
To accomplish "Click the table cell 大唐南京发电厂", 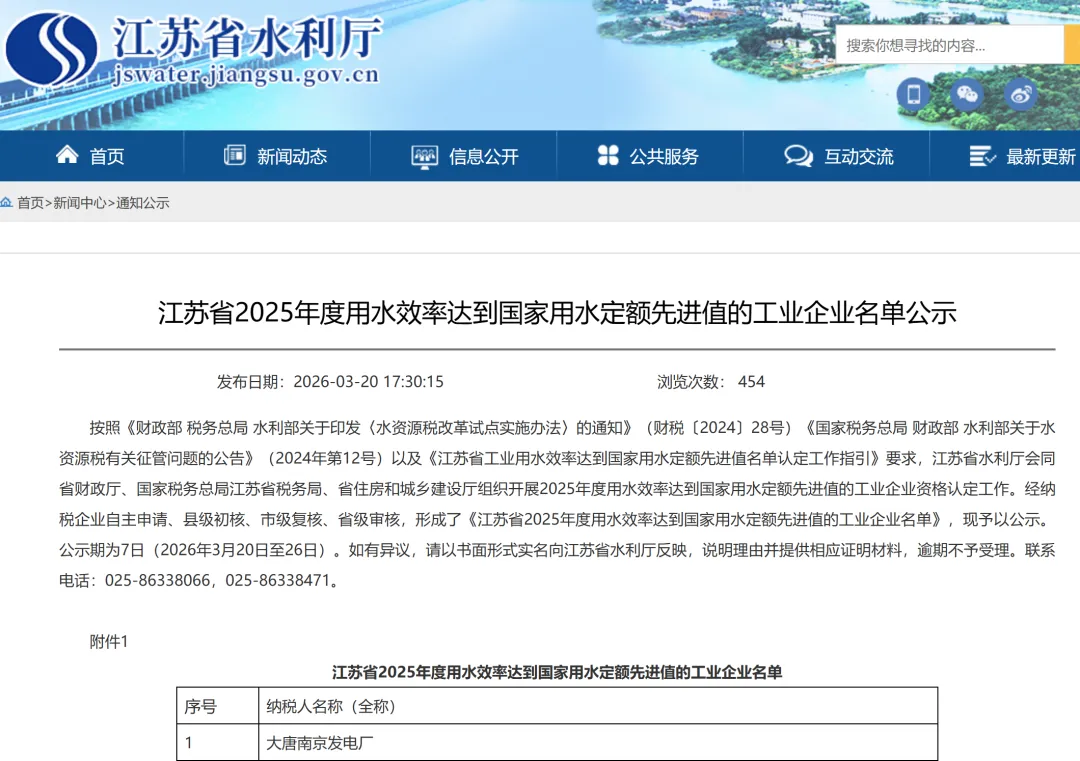I will [x=598, y=742].
